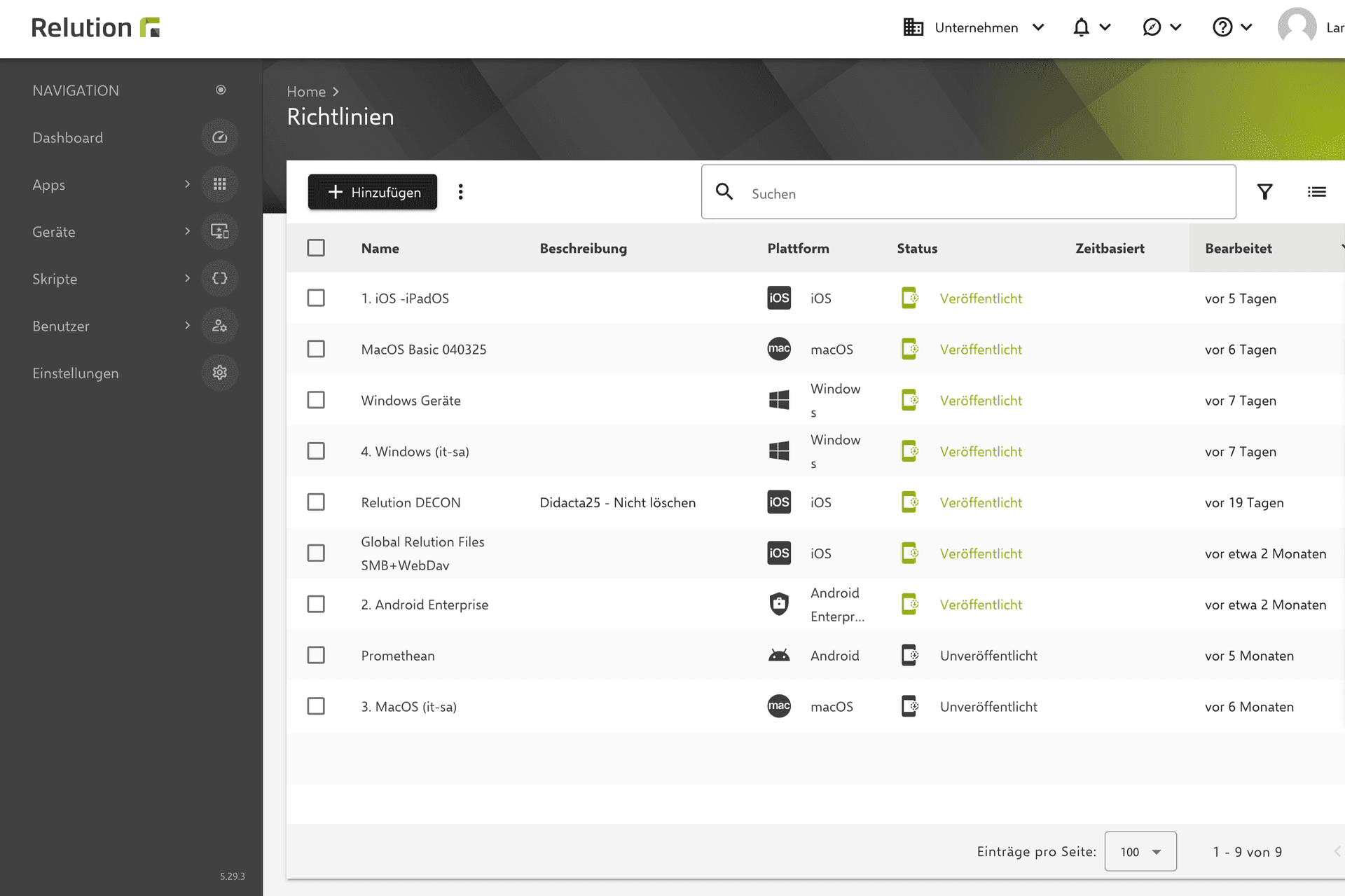This screenshot has height=896, width=1345.
Task: Click into the Suchen search field
Action: [969, 192]
